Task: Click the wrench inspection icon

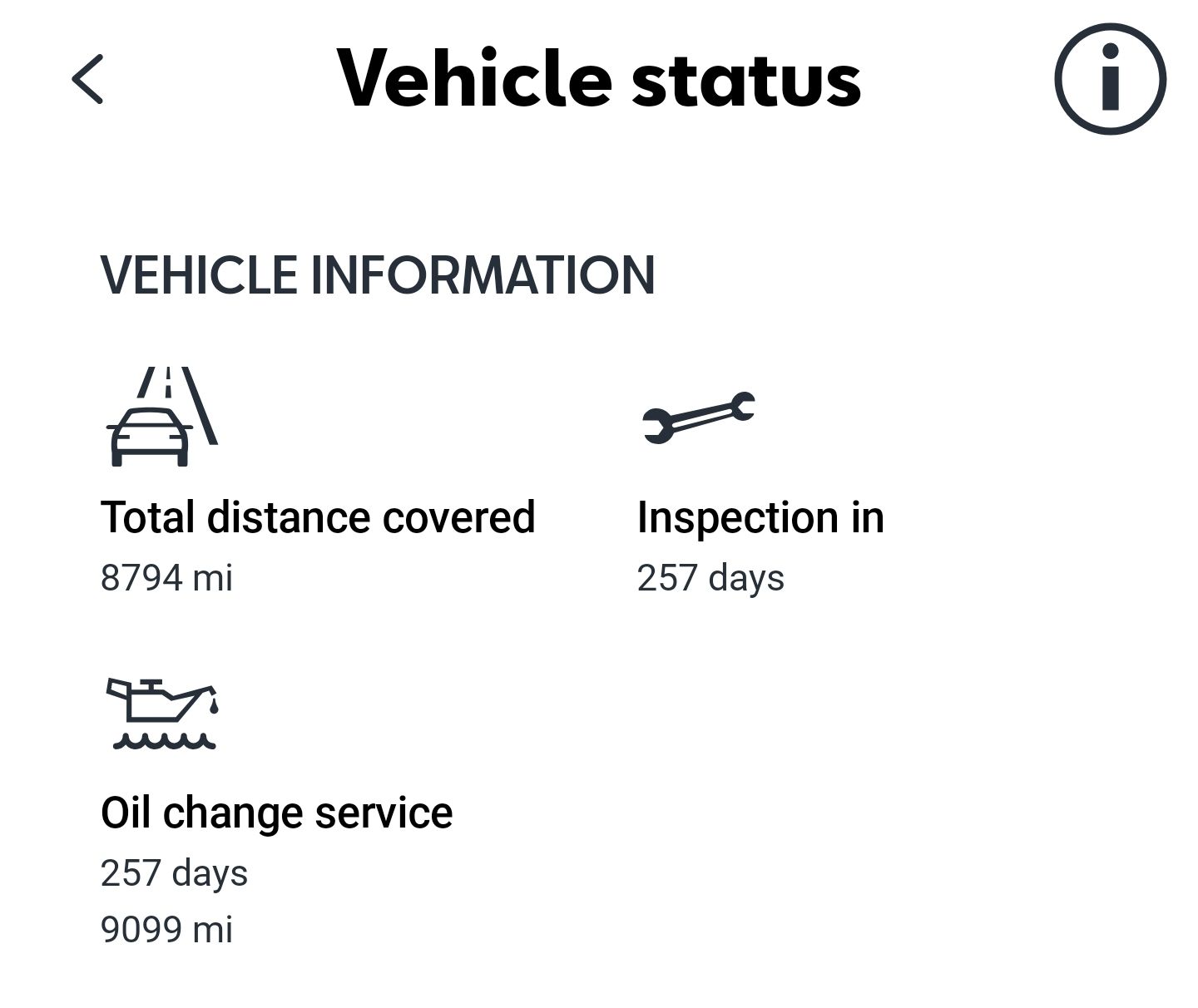Action: tap(698, 417)
